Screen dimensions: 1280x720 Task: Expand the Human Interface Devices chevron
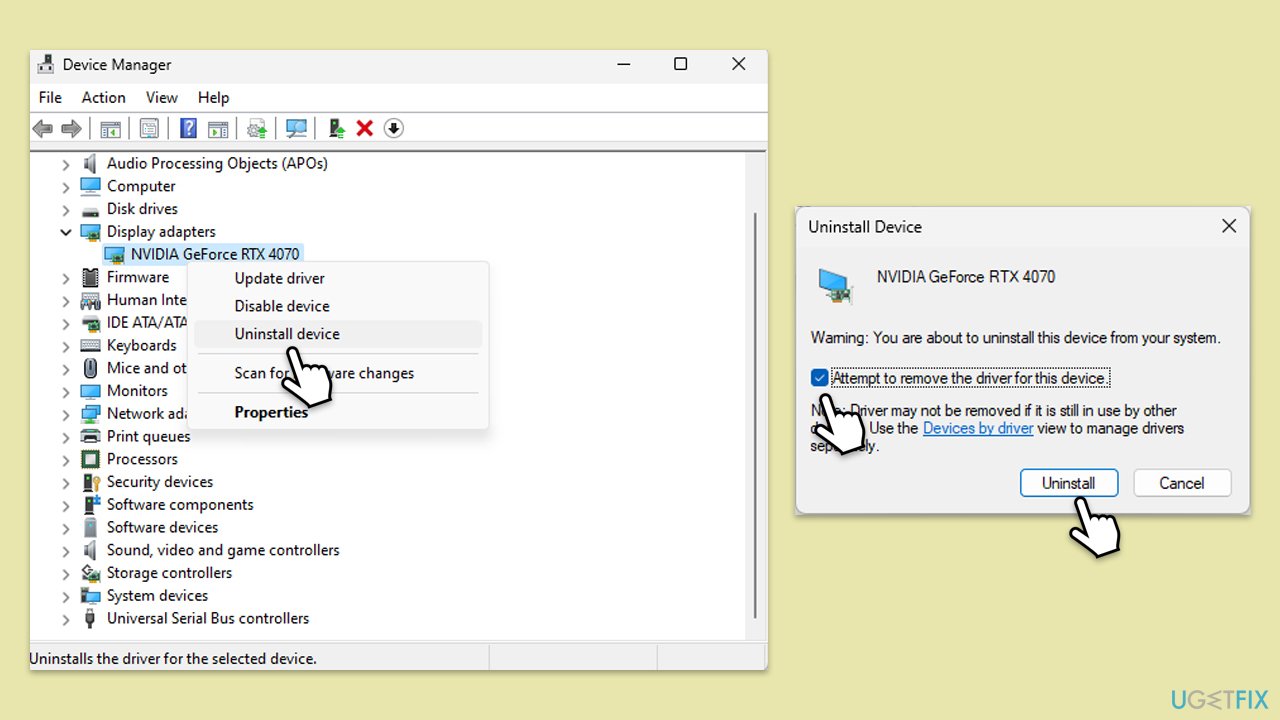[66, 300]
